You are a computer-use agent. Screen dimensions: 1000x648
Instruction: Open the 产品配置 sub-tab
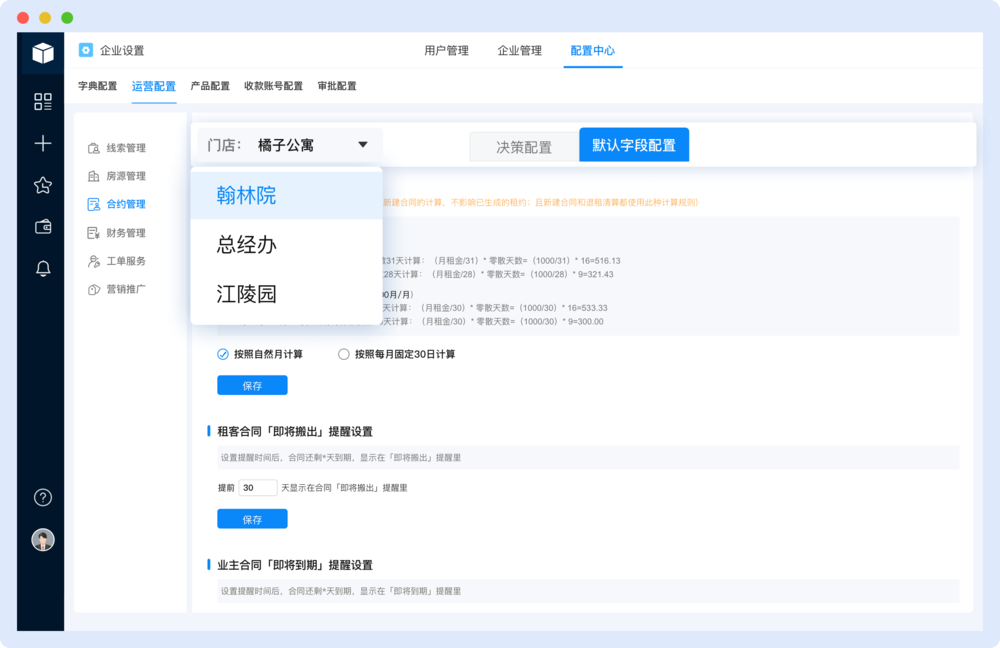[x=210, y=86]
